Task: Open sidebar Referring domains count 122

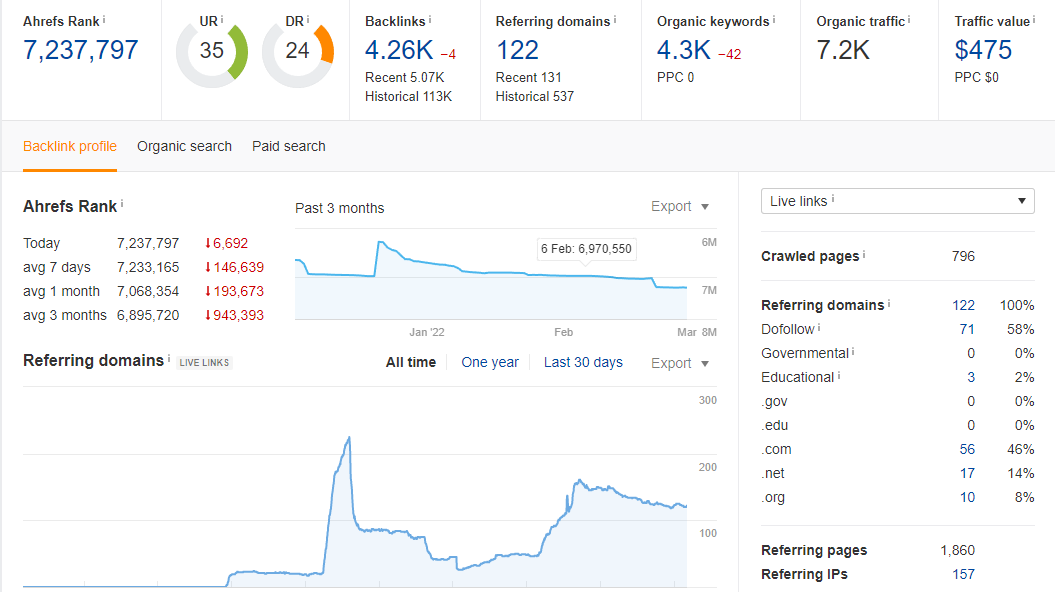Action: click(x=963, y=305)
